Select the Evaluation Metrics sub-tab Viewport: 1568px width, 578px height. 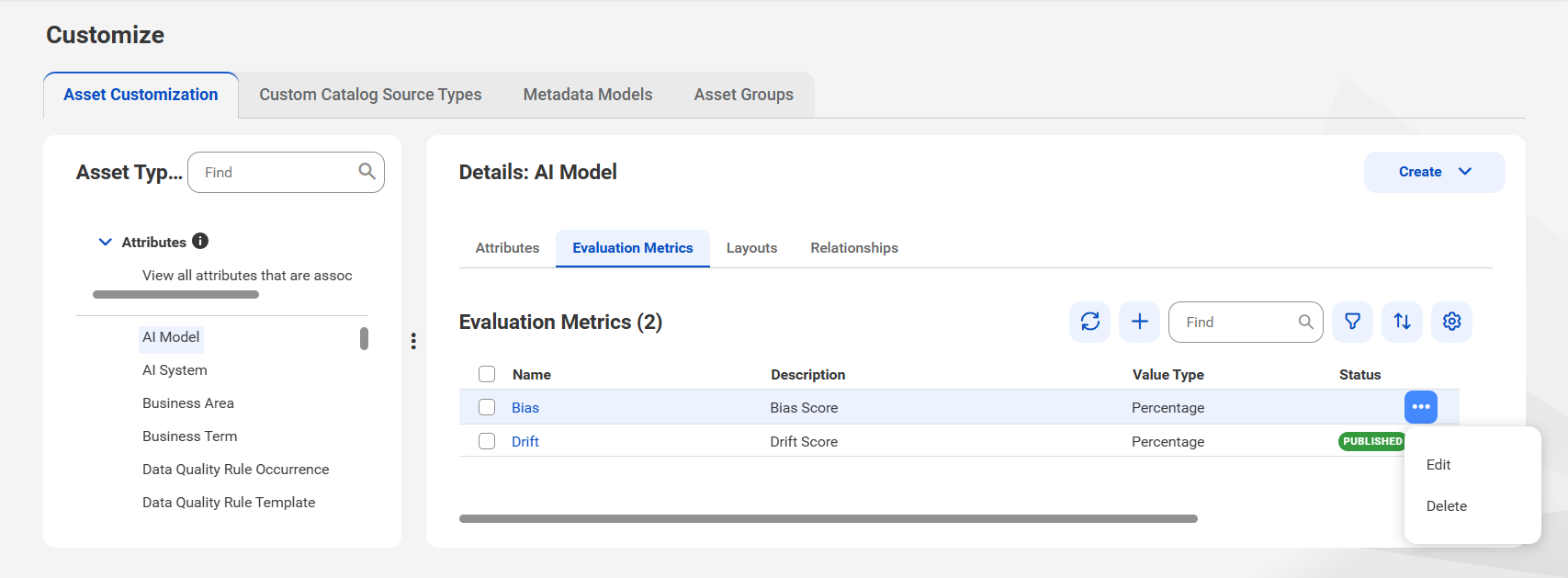pyautogui.click(x=633, y=248)
